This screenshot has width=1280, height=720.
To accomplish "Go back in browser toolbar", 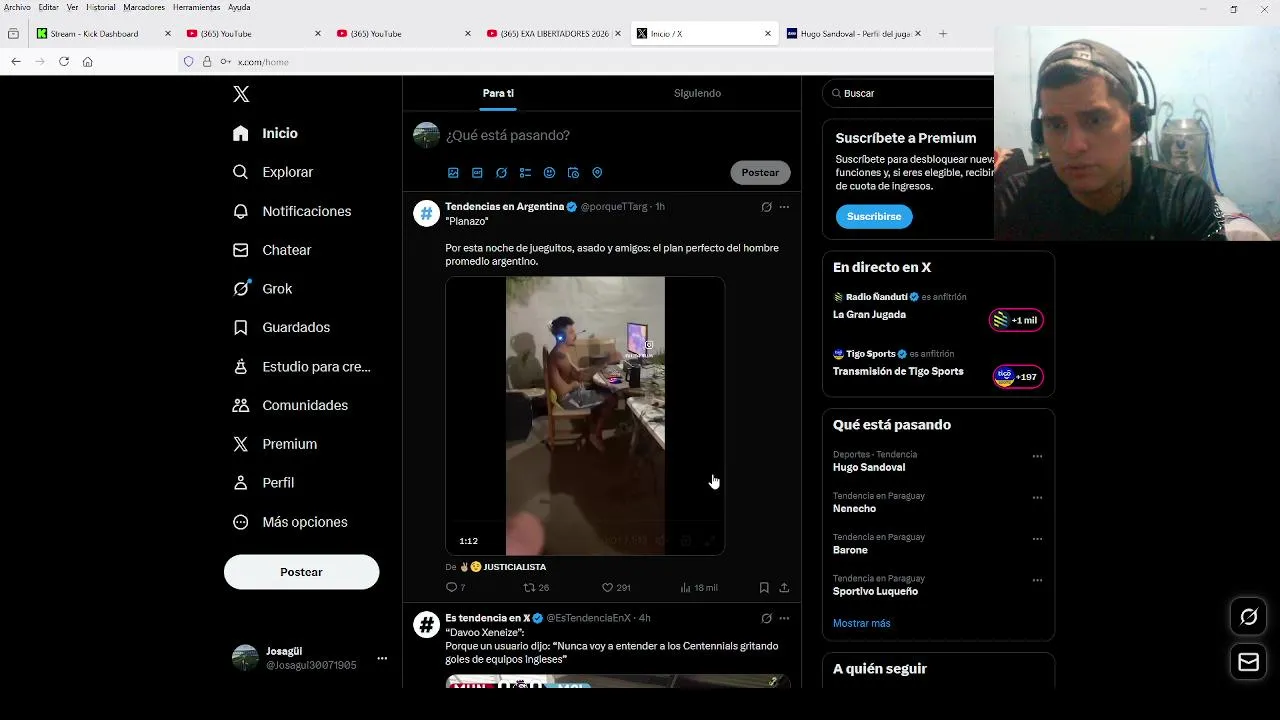I will [16, 62].
